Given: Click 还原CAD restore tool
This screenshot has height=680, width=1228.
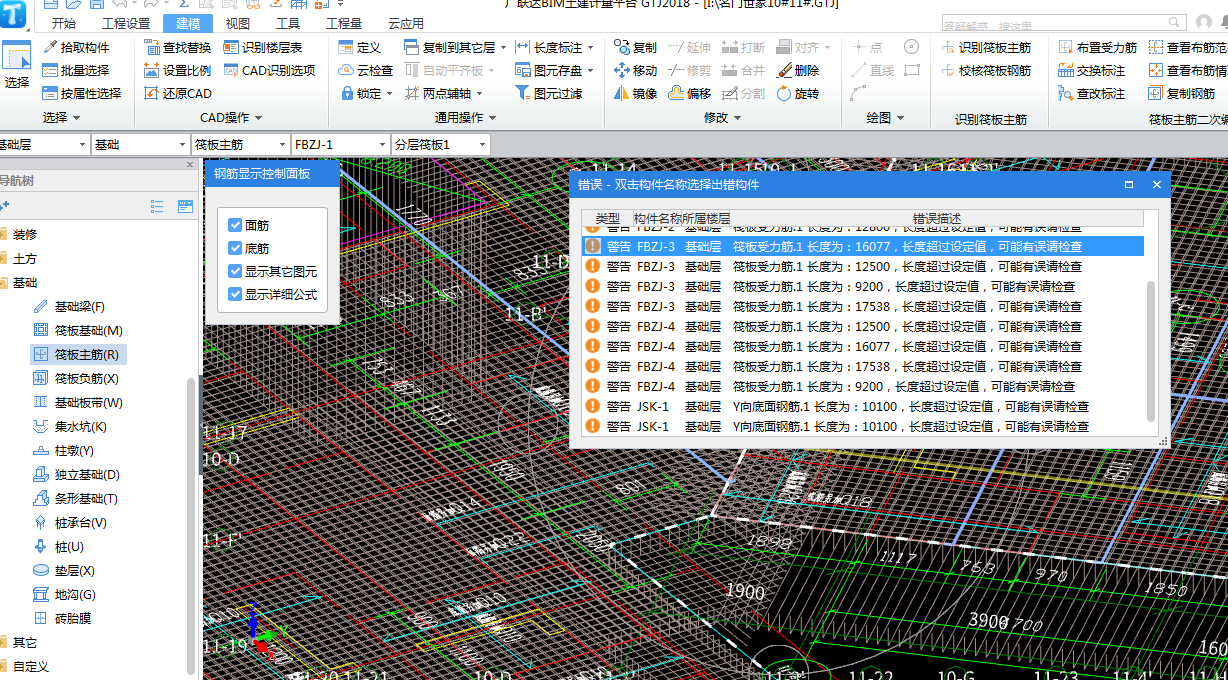Looking at the screenshot, I should (177, 93).
